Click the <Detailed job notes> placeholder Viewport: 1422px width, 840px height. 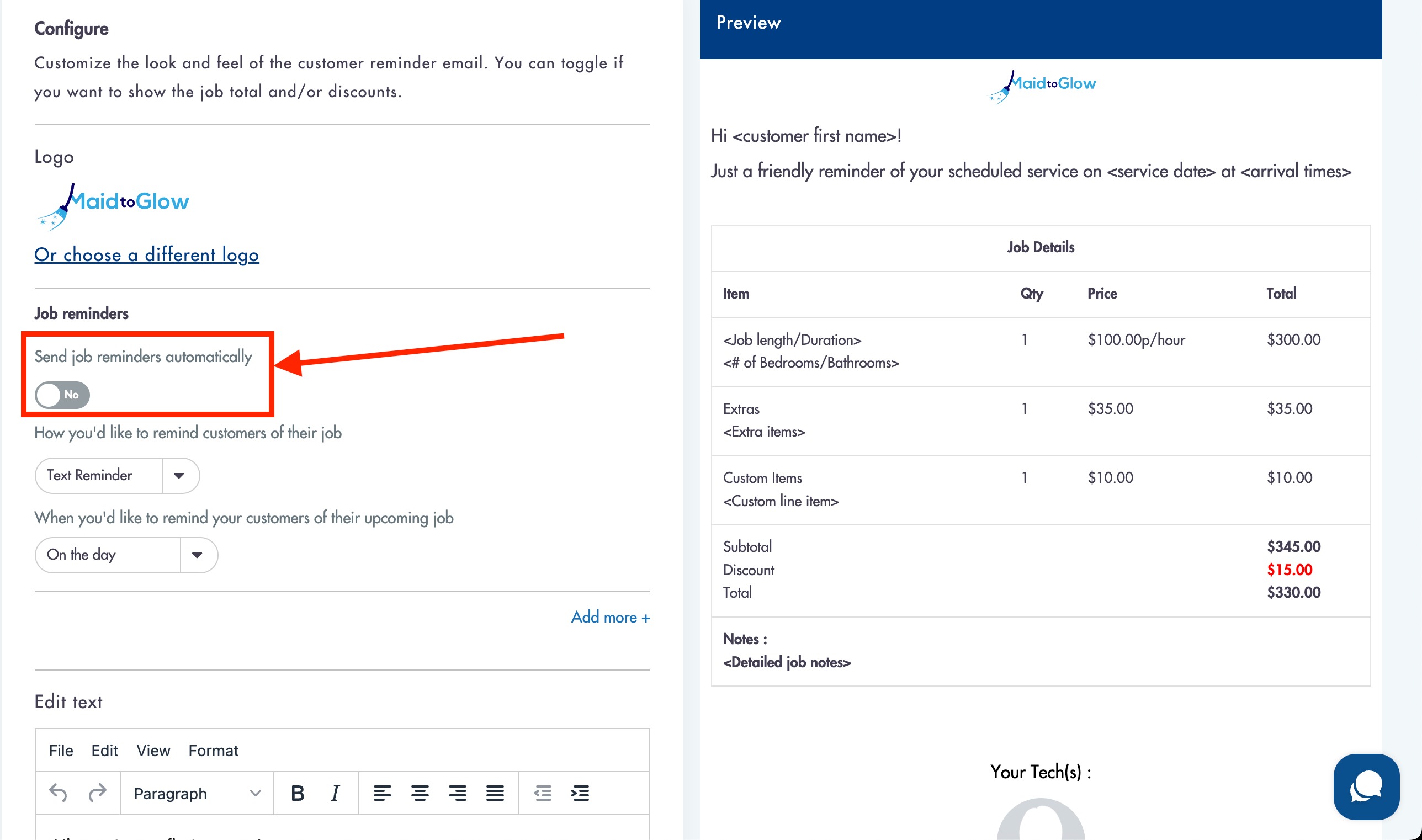point(787,662)
